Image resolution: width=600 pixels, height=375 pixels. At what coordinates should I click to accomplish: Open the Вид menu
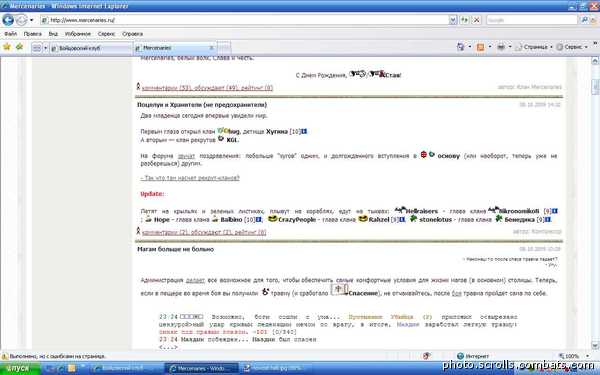point(53,34)
